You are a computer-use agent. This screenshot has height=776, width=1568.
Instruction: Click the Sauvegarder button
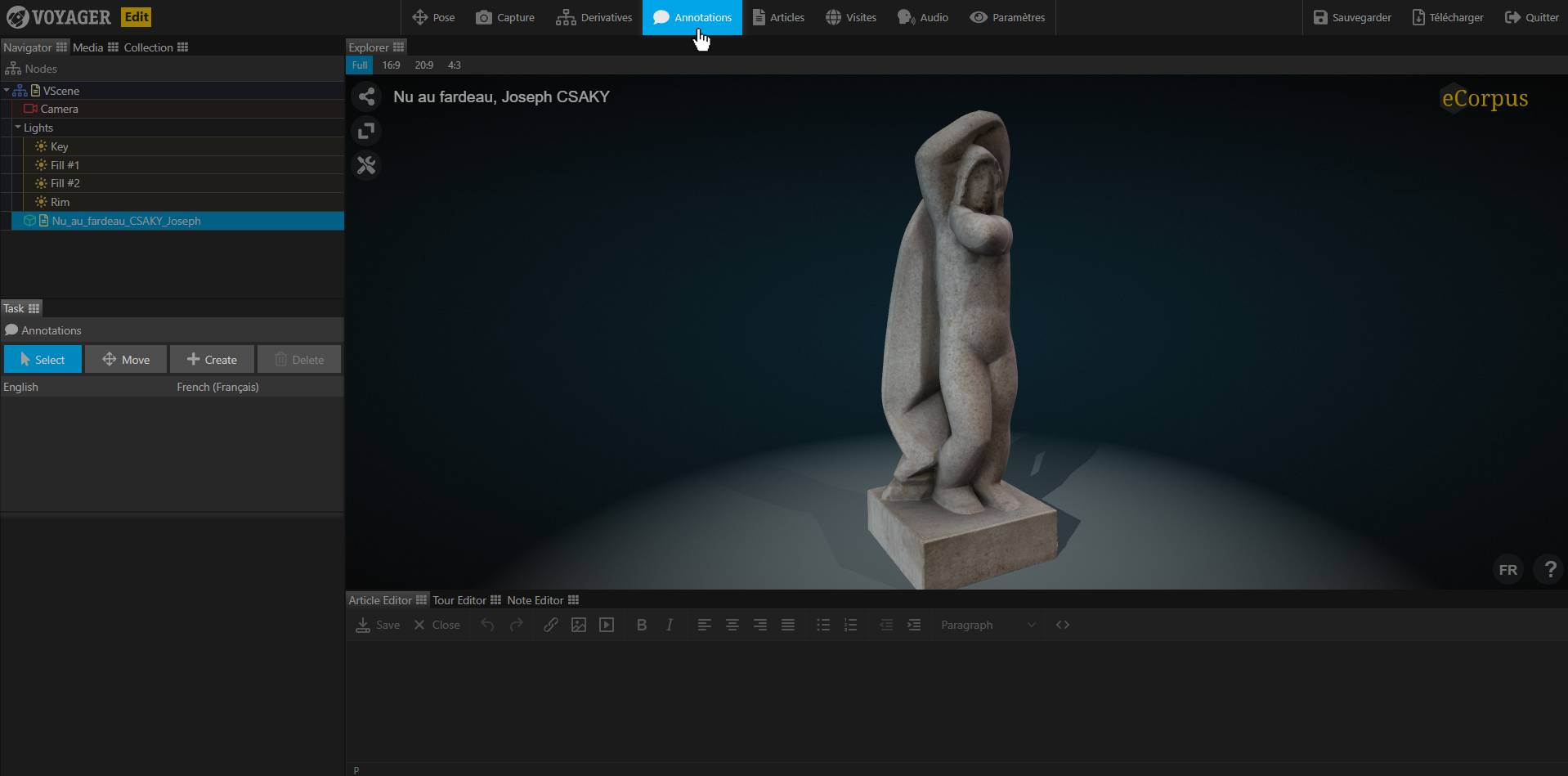tap(1352, 17)
